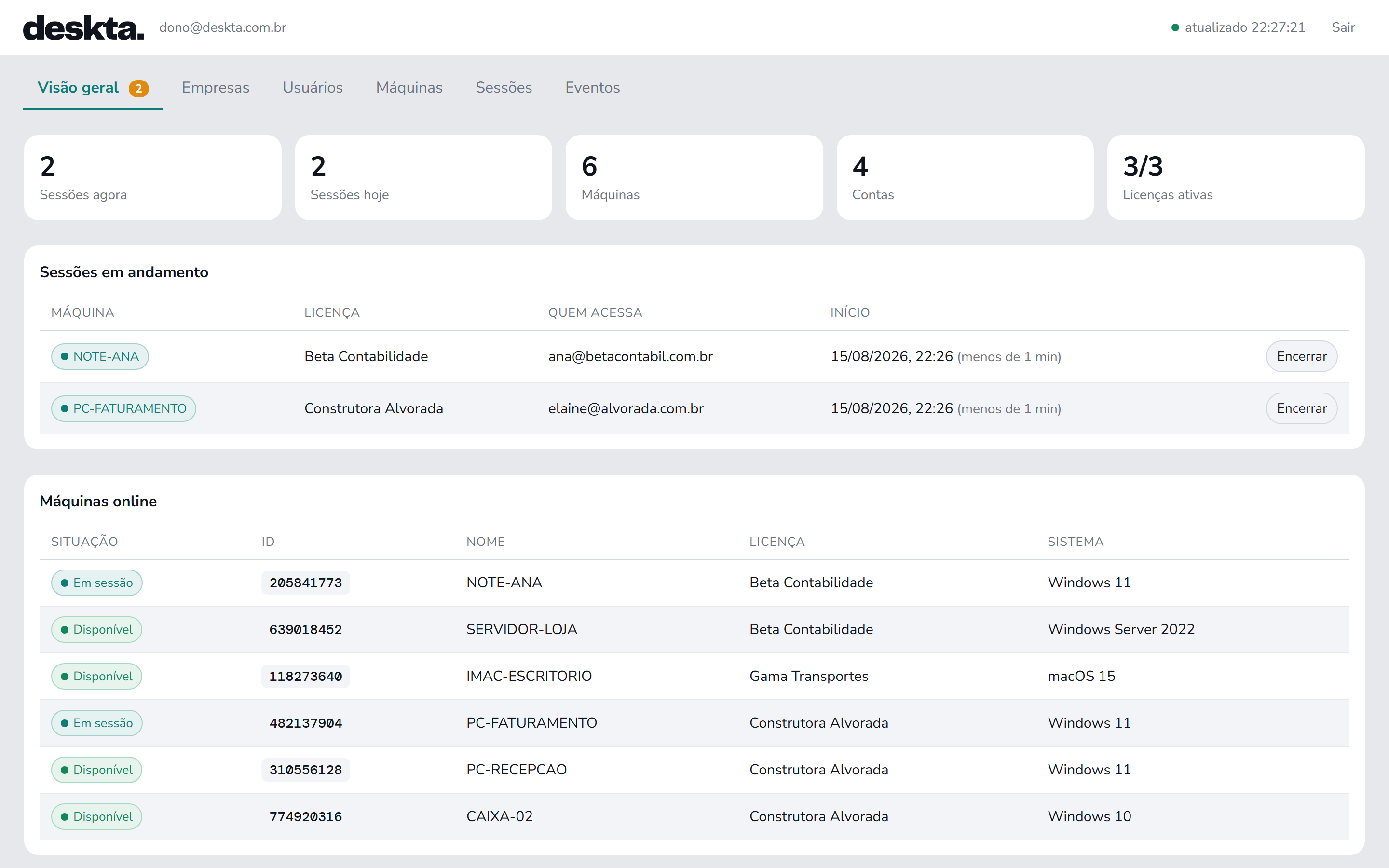
Task: Click ana@betacontabil.com.br in the sessions table
Action: (x=630, y=356)
